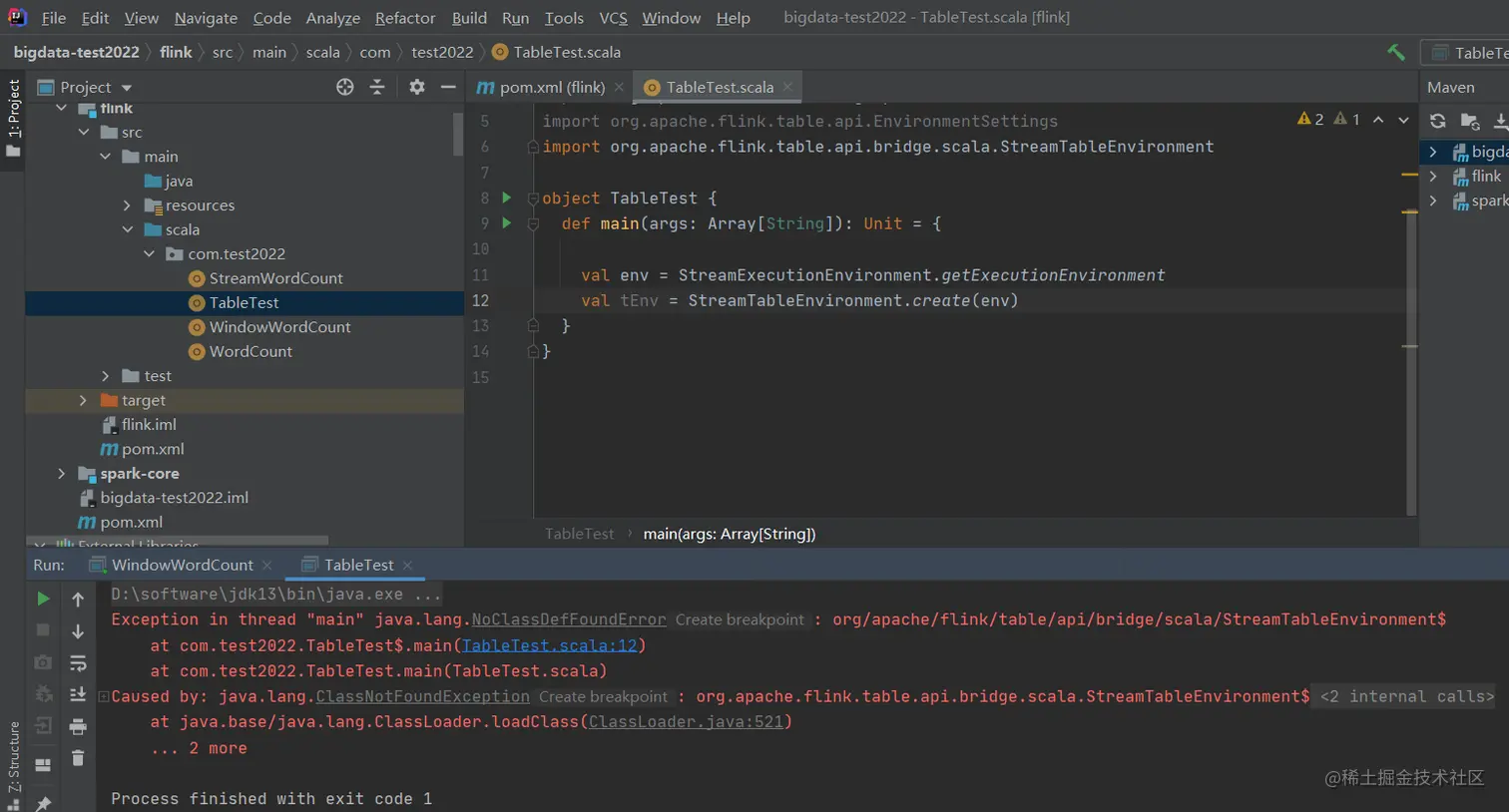Image resolution: width=1509 pixels, height=812 pixels.
Task: Click Create breakpoint next to NoClassDefFoundError
Action: tap(740, 619)
